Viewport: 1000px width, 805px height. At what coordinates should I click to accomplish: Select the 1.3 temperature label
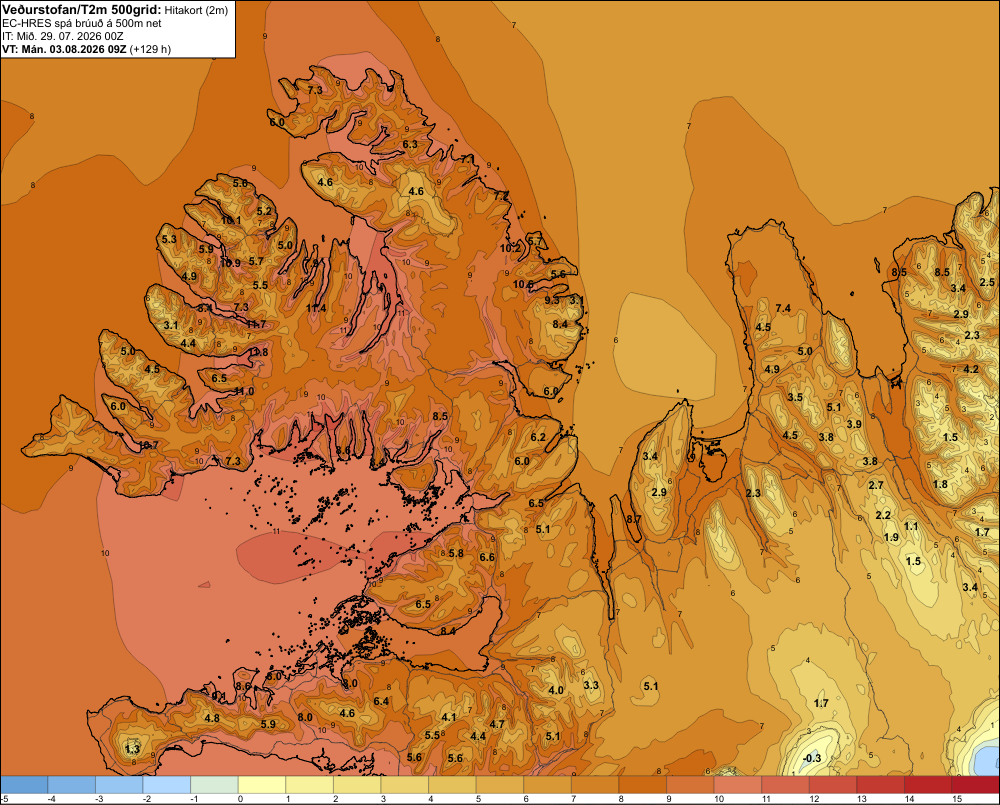[x=132, y=749]
